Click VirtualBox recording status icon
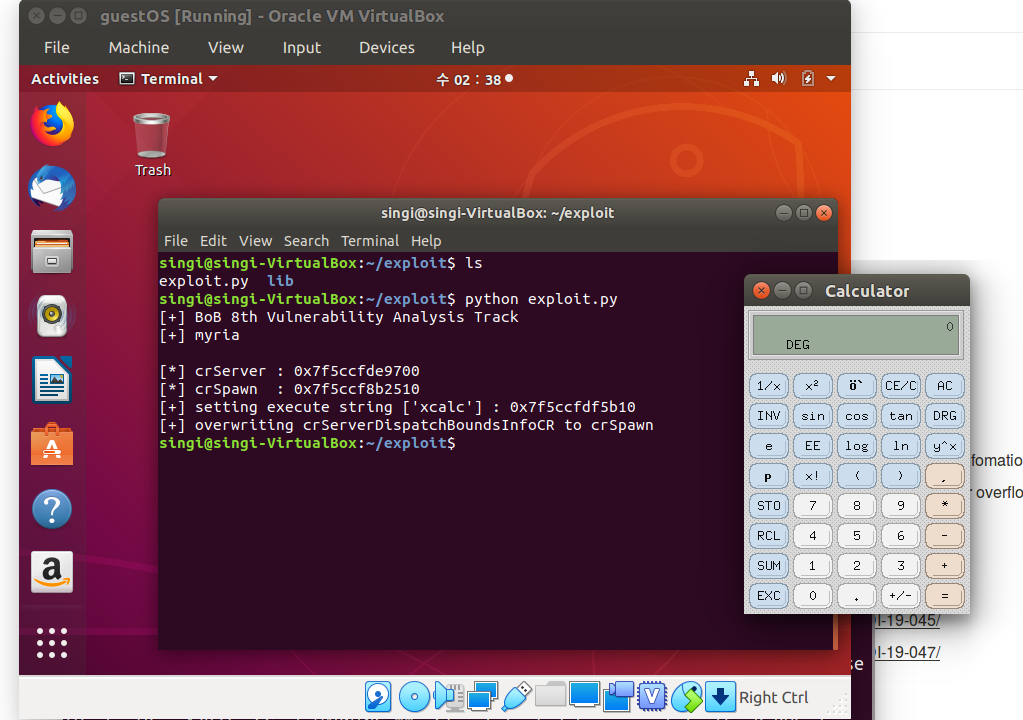Image resolution: width=1023 pixels, height=720 pixels. tap(618, 696)
